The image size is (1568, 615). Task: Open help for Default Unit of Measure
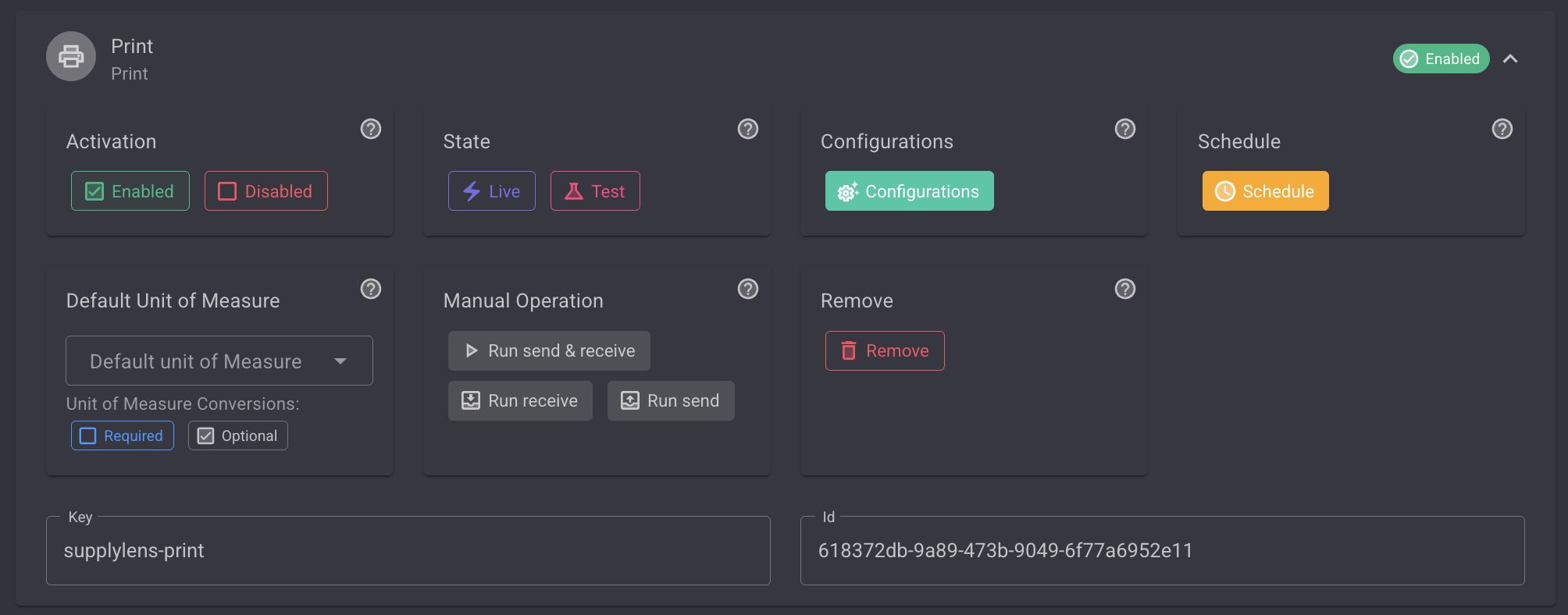[371, 289]
